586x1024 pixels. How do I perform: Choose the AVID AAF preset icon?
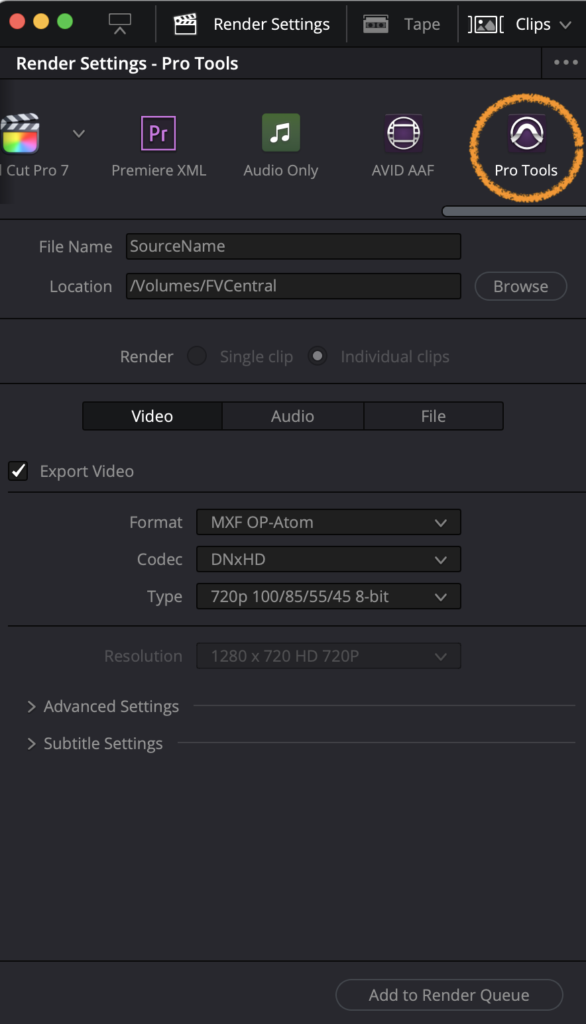click(403, 133)
